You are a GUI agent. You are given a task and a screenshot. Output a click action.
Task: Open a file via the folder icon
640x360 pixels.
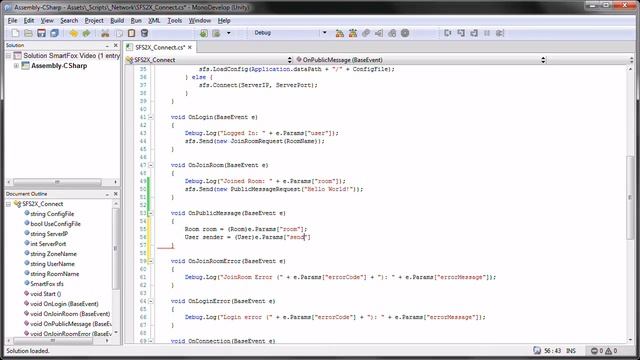tap(28, 33)
